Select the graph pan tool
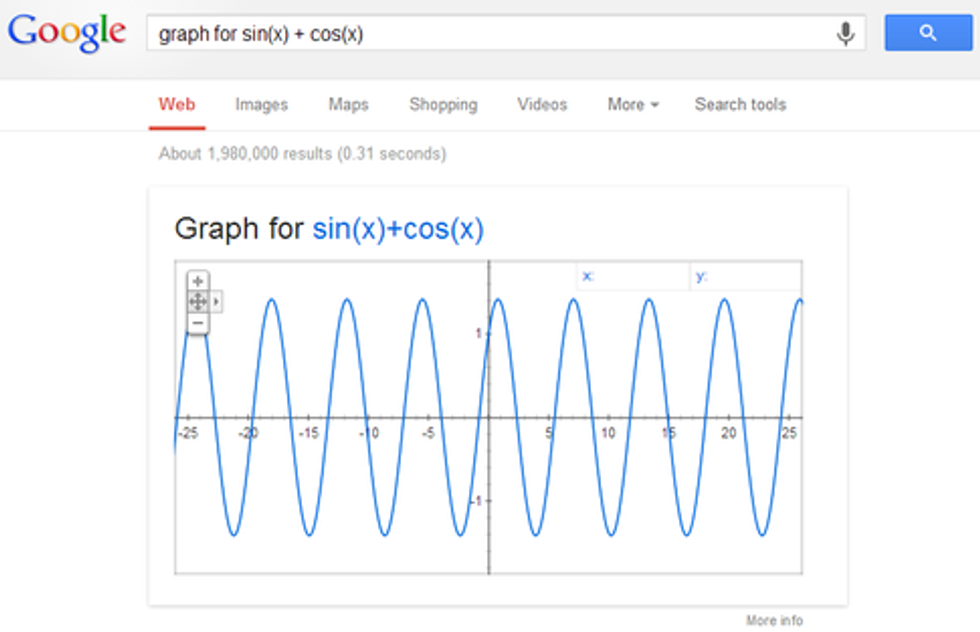Screen dimensions: 980x632 click(198, 302)
